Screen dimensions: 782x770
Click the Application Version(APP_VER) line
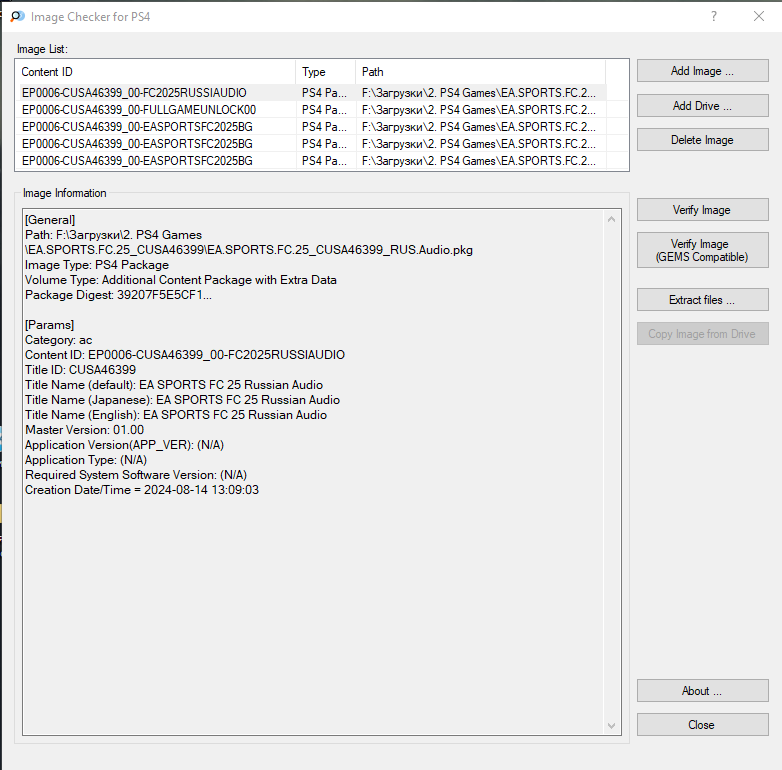(124, 445)
